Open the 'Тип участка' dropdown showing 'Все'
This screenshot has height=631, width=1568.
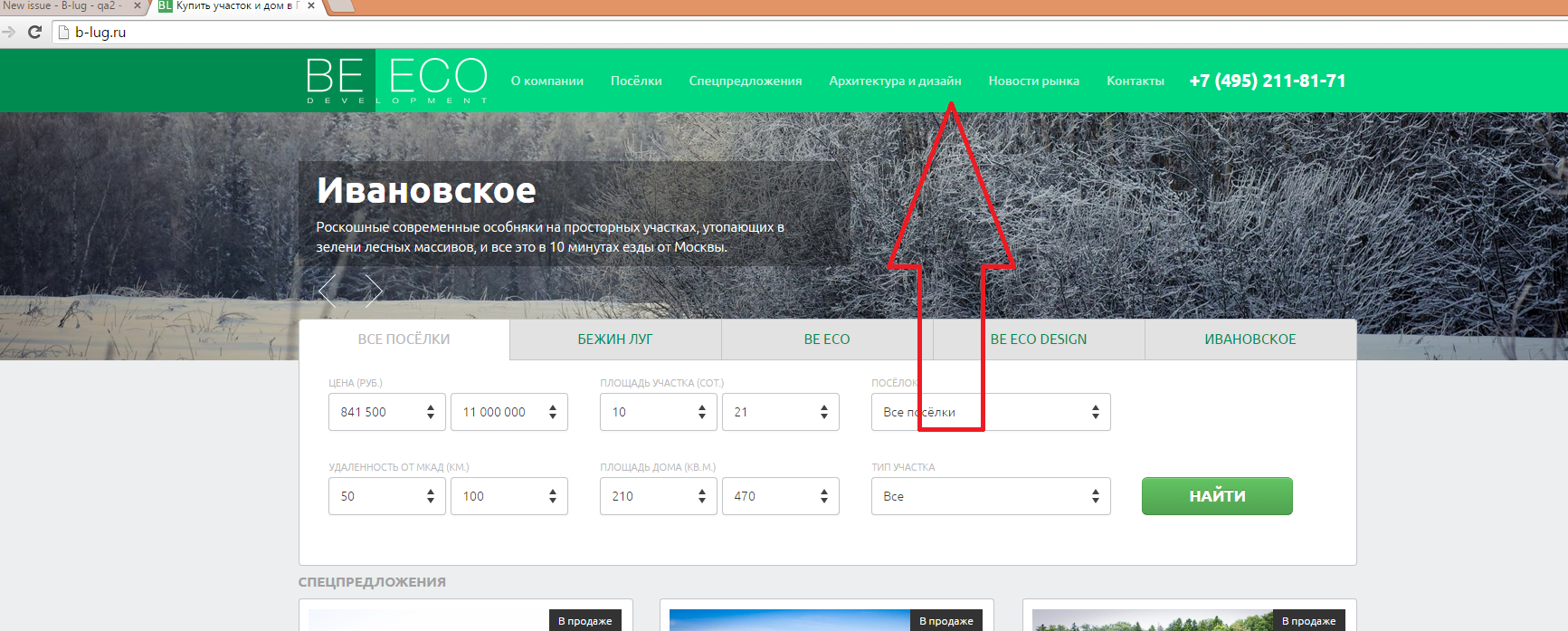point(990,496)
